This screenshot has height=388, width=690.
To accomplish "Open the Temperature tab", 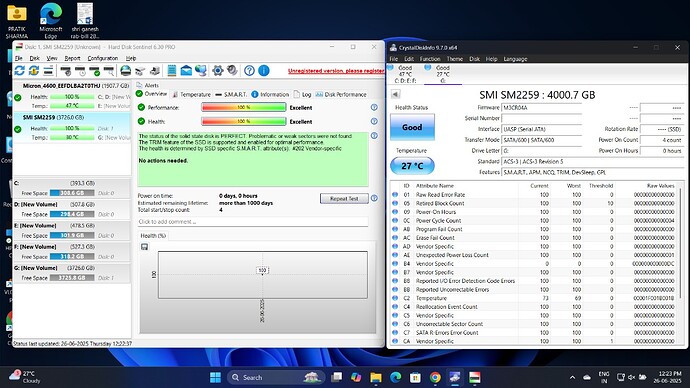I will [191, 95].
